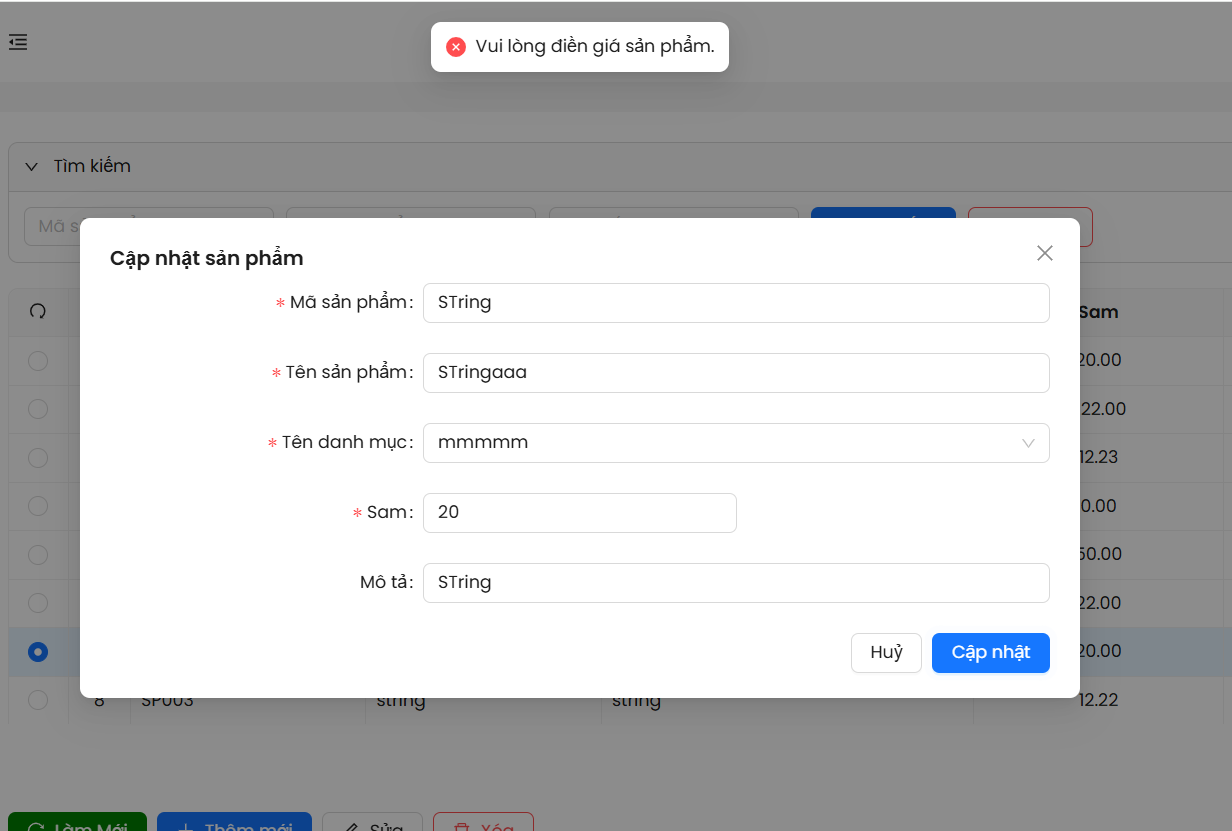
Task: Focus the Tên sản phẩm text field
Action: coord(736,373)
